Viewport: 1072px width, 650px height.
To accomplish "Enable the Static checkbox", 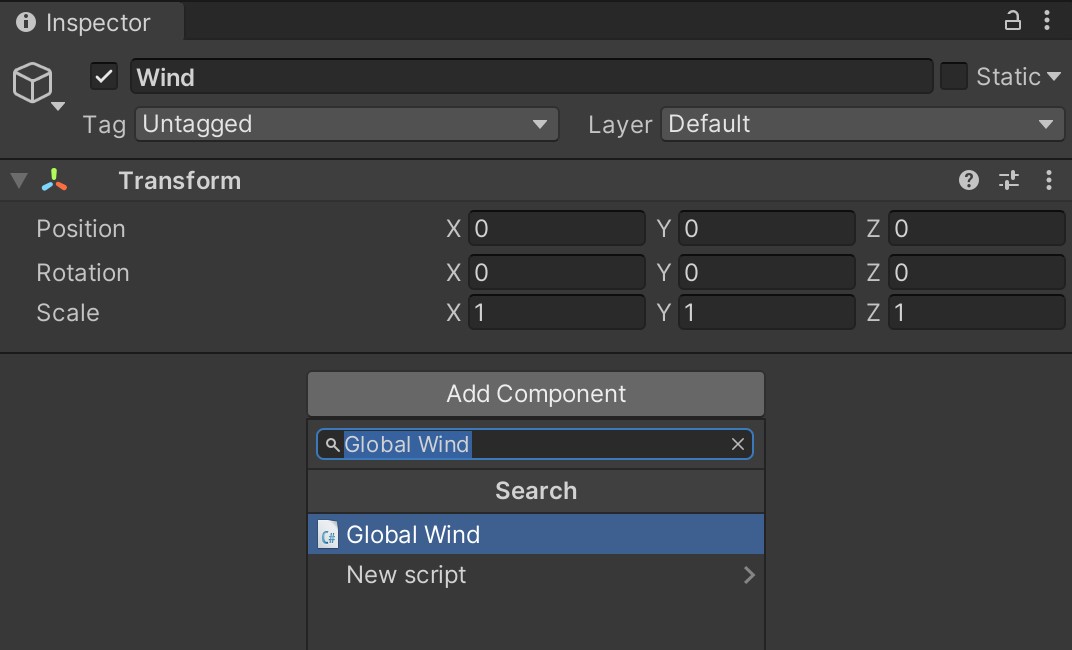I will point(953,75).
